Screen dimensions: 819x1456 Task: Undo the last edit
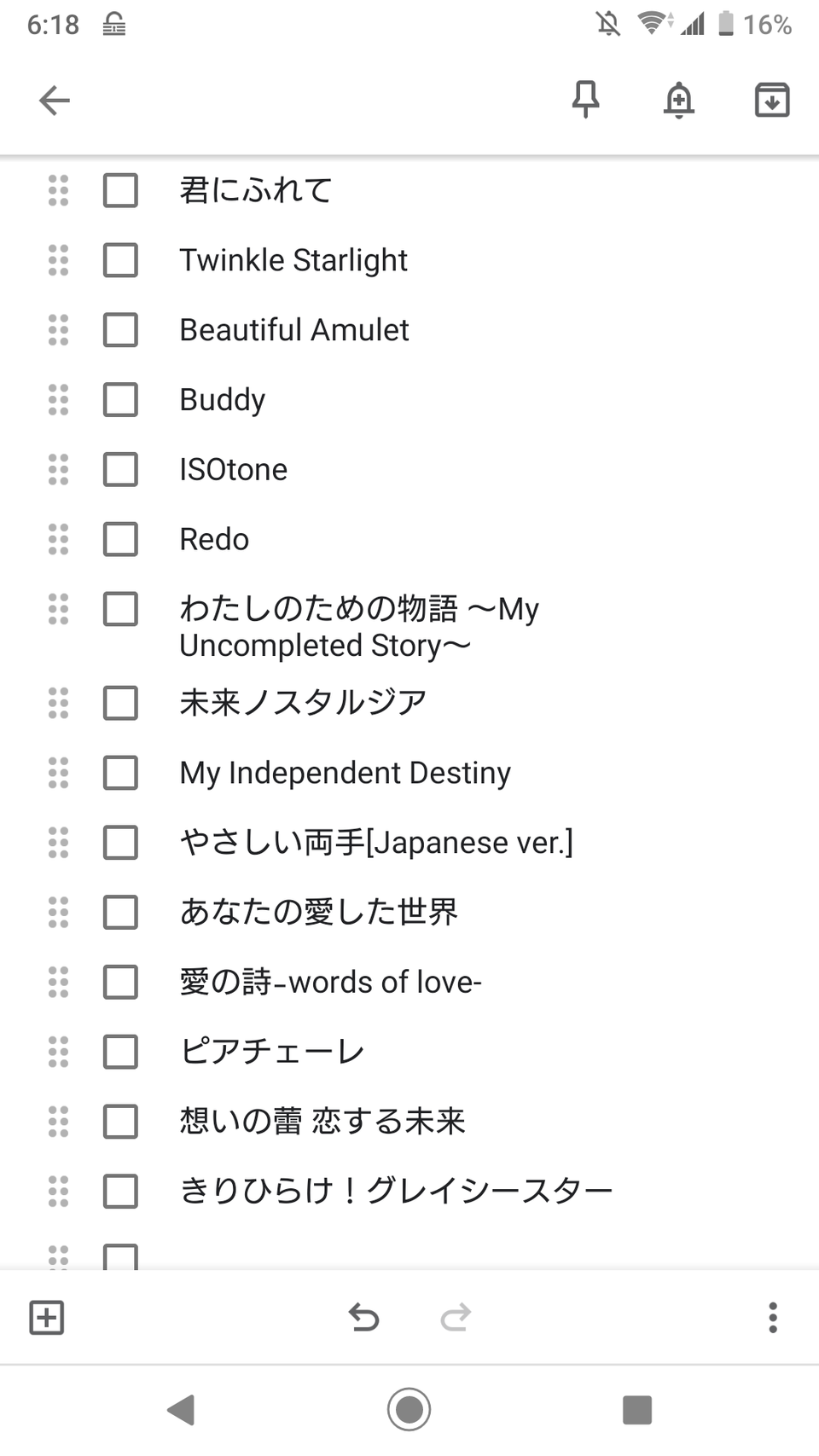point(363,1318)
